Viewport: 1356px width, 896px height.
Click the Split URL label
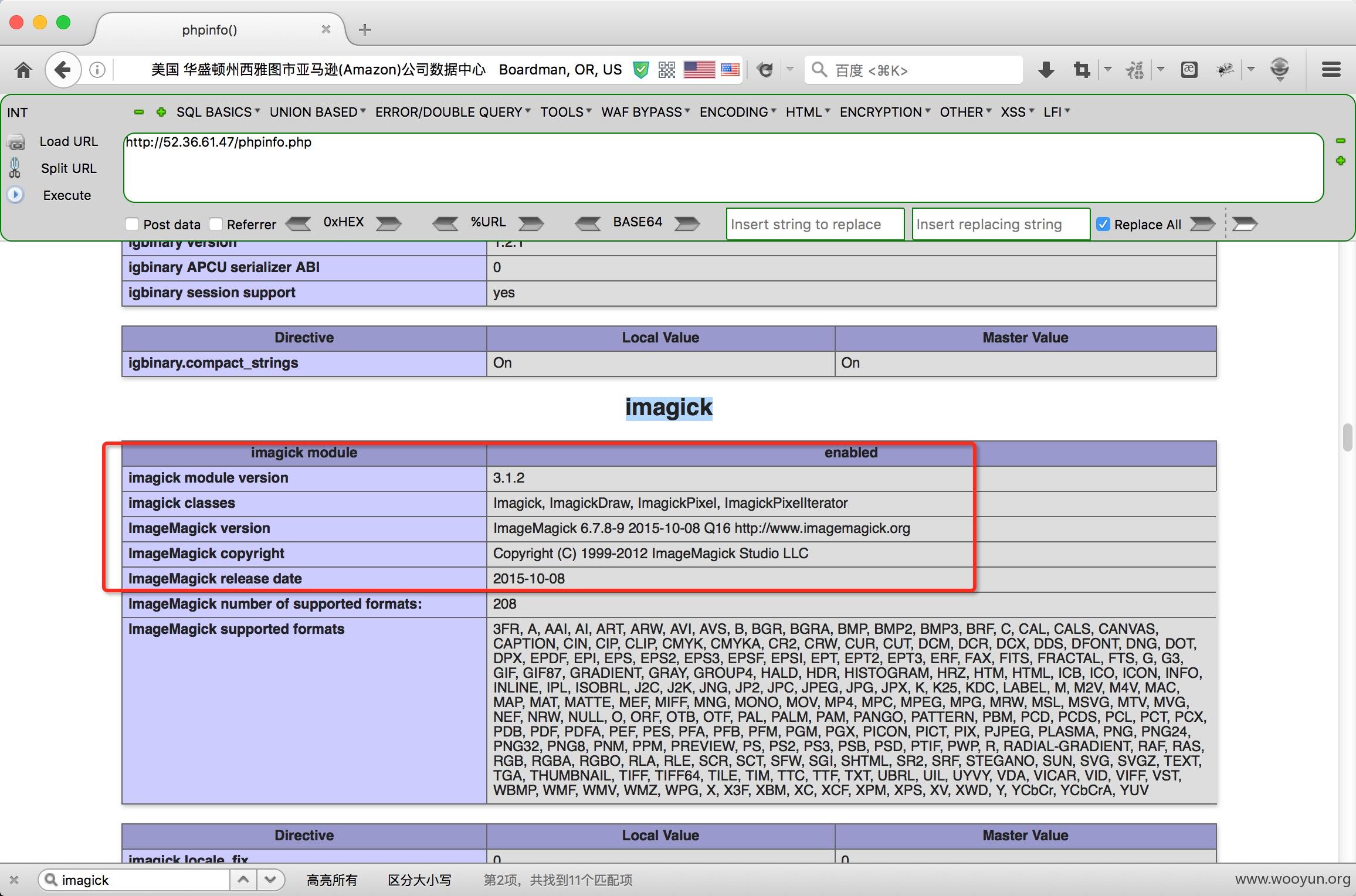click(x=69, y=168)
